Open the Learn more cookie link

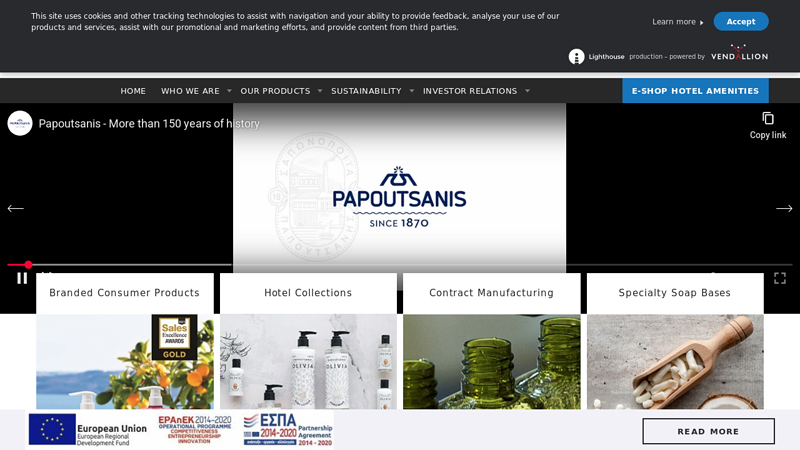click(x=678, y=22)
